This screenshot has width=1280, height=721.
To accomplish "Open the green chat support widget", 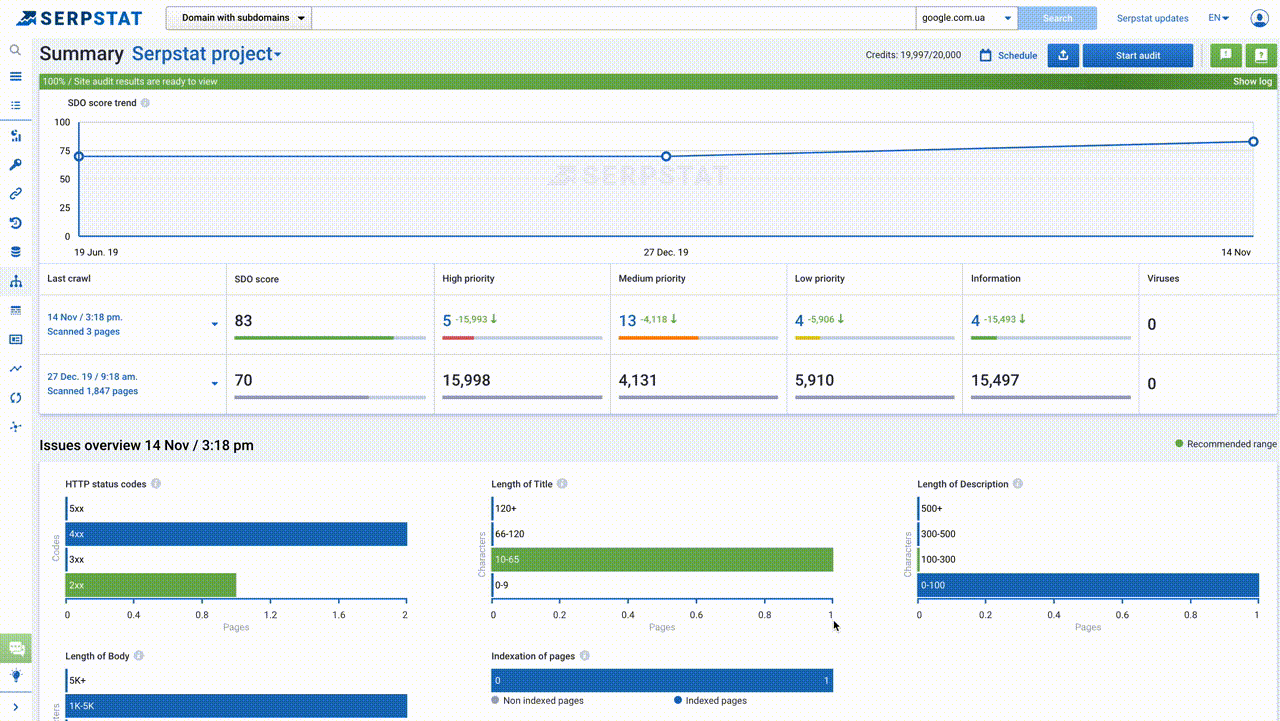I will pyautogui.click(x=16, y=648).
